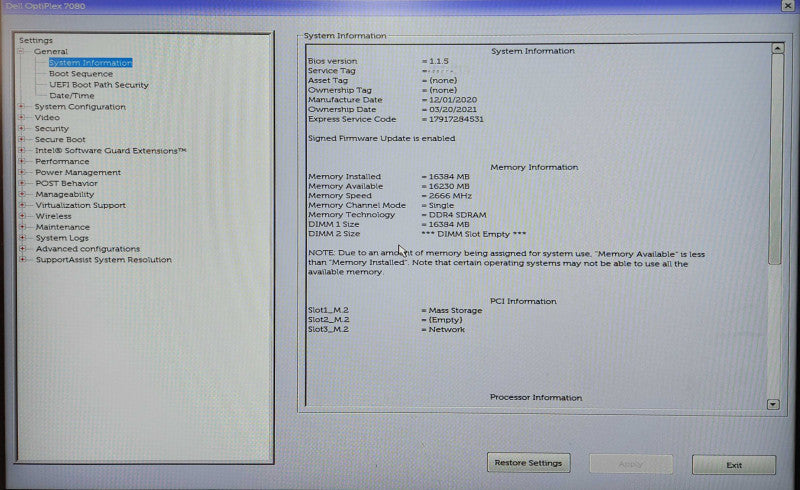The image size is (800, 490).
Task: Expand the System Logs node
Action: 22,238
